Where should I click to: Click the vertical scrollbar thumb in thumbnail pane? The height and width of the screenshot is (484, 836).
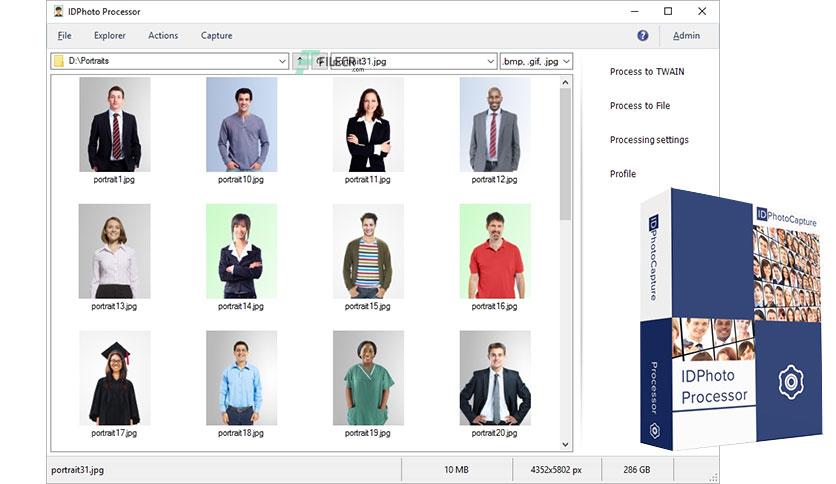565,155
